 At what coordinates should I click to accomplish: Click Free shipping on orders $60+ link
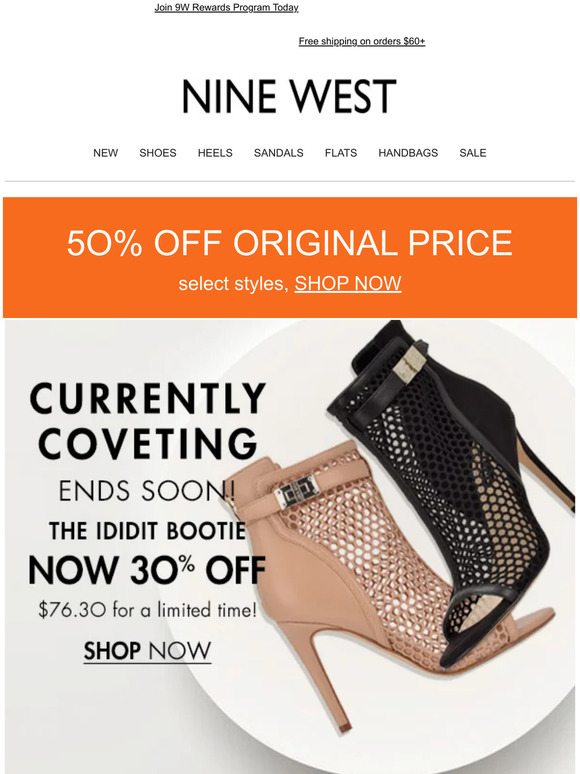tap(361, 41)
